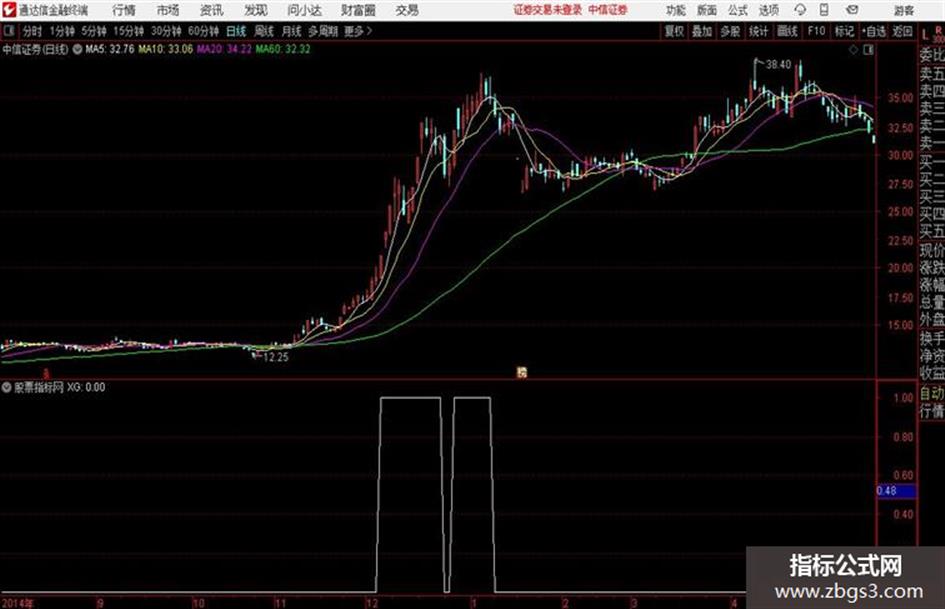The width and height of the screenshot is (945, 609).
Task: Click the 通达信 logo icon in the title bar
Action: click(x=8, y=10)
